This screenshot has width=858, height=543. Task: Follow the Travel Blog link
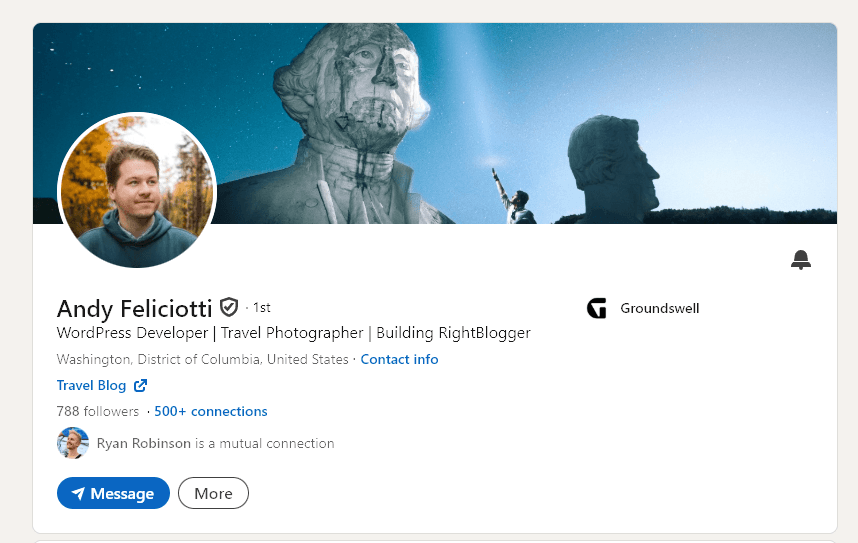91,385
